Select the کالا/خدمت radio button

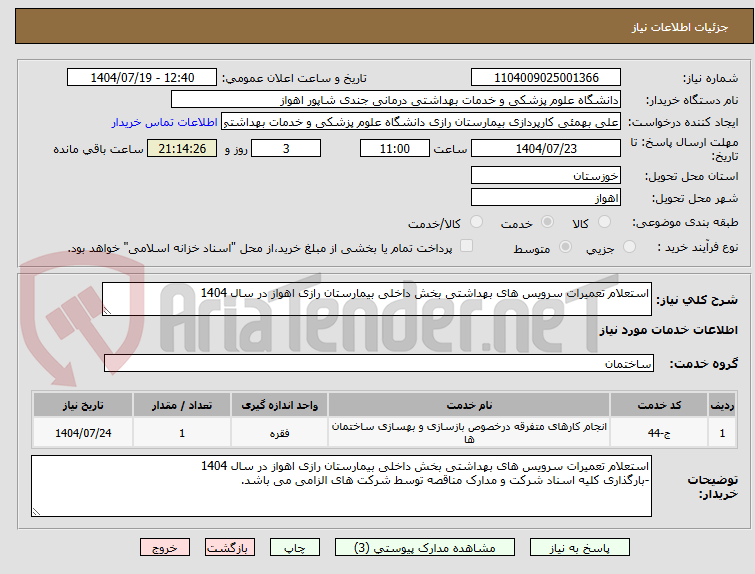476,222
